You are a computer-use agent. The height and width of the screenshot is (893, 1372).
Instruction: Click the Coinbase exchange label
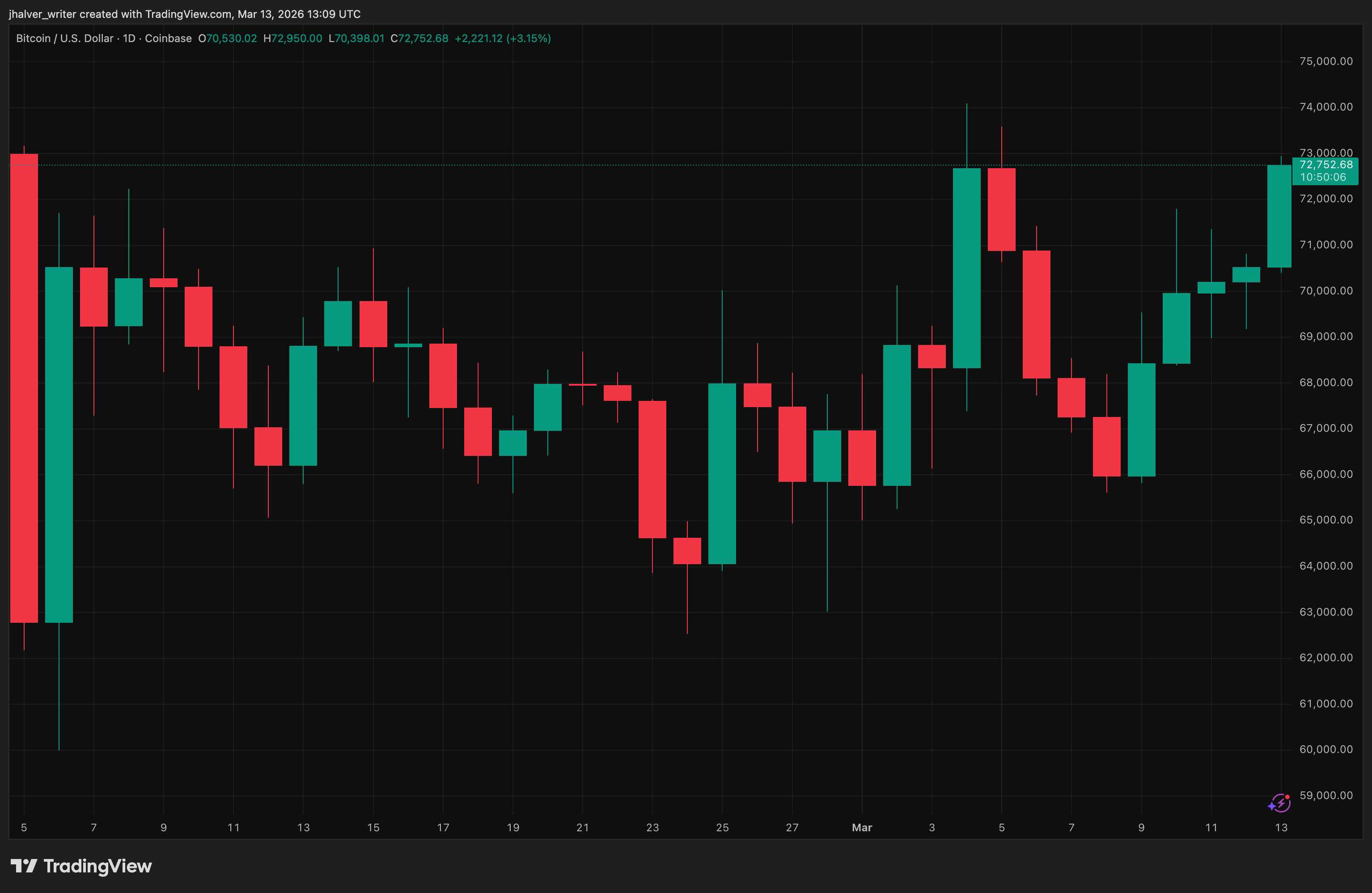tap(168, 38)
